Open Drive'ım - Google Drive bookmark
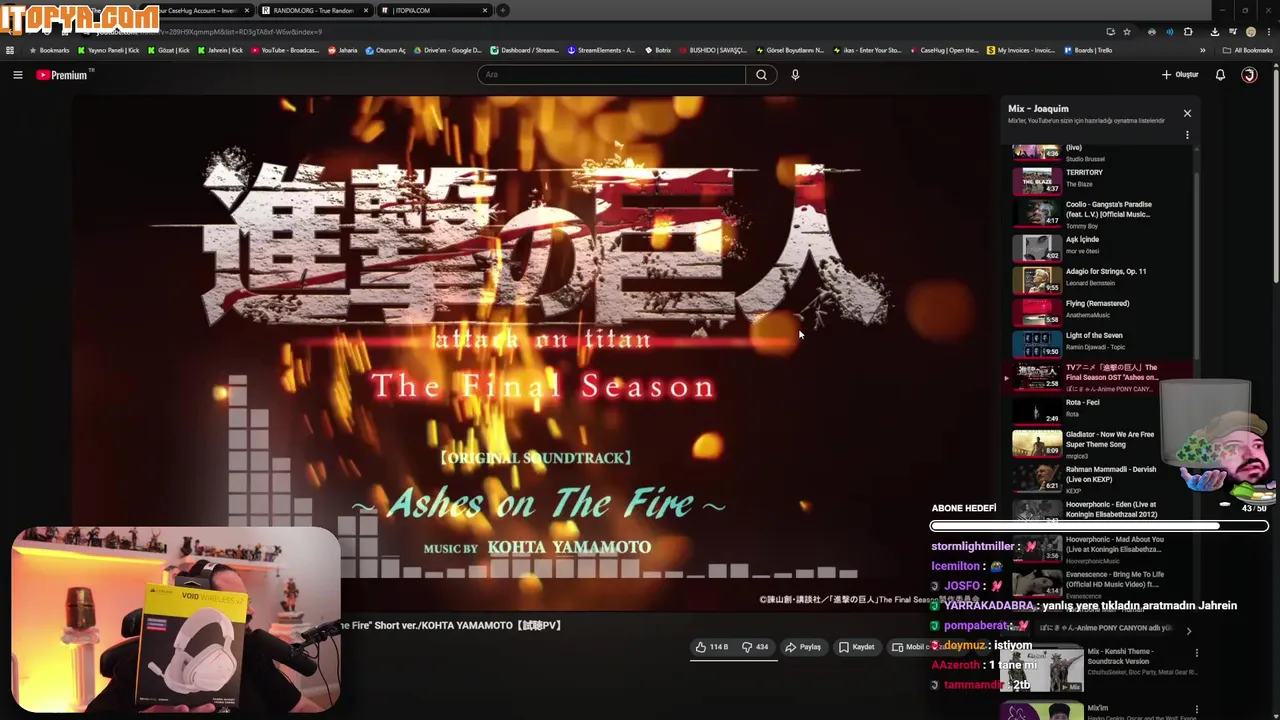 (447, 50)
